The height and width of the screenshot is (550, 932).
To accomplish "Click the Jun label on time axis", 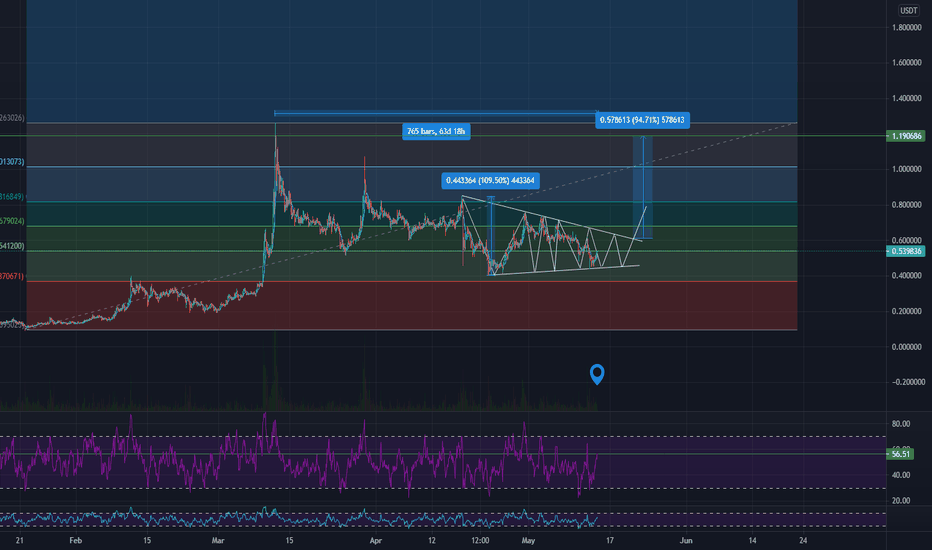I will [x=686, y=540].
